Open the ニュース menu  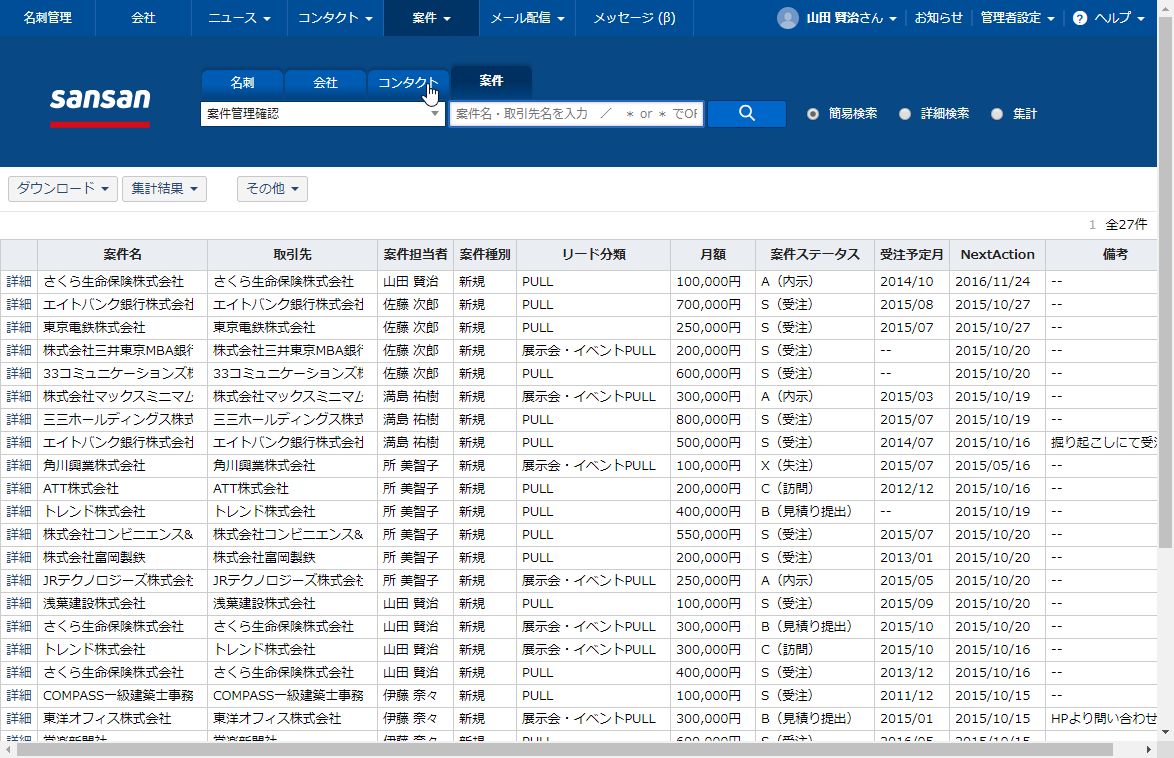coord(239,18)
